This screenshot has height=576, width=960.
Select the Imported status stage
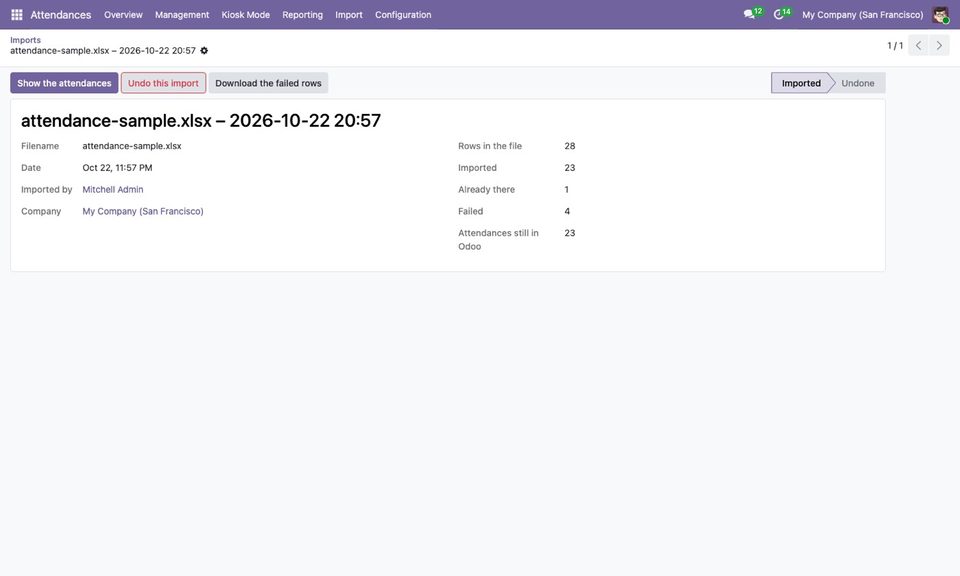[801, 83]
